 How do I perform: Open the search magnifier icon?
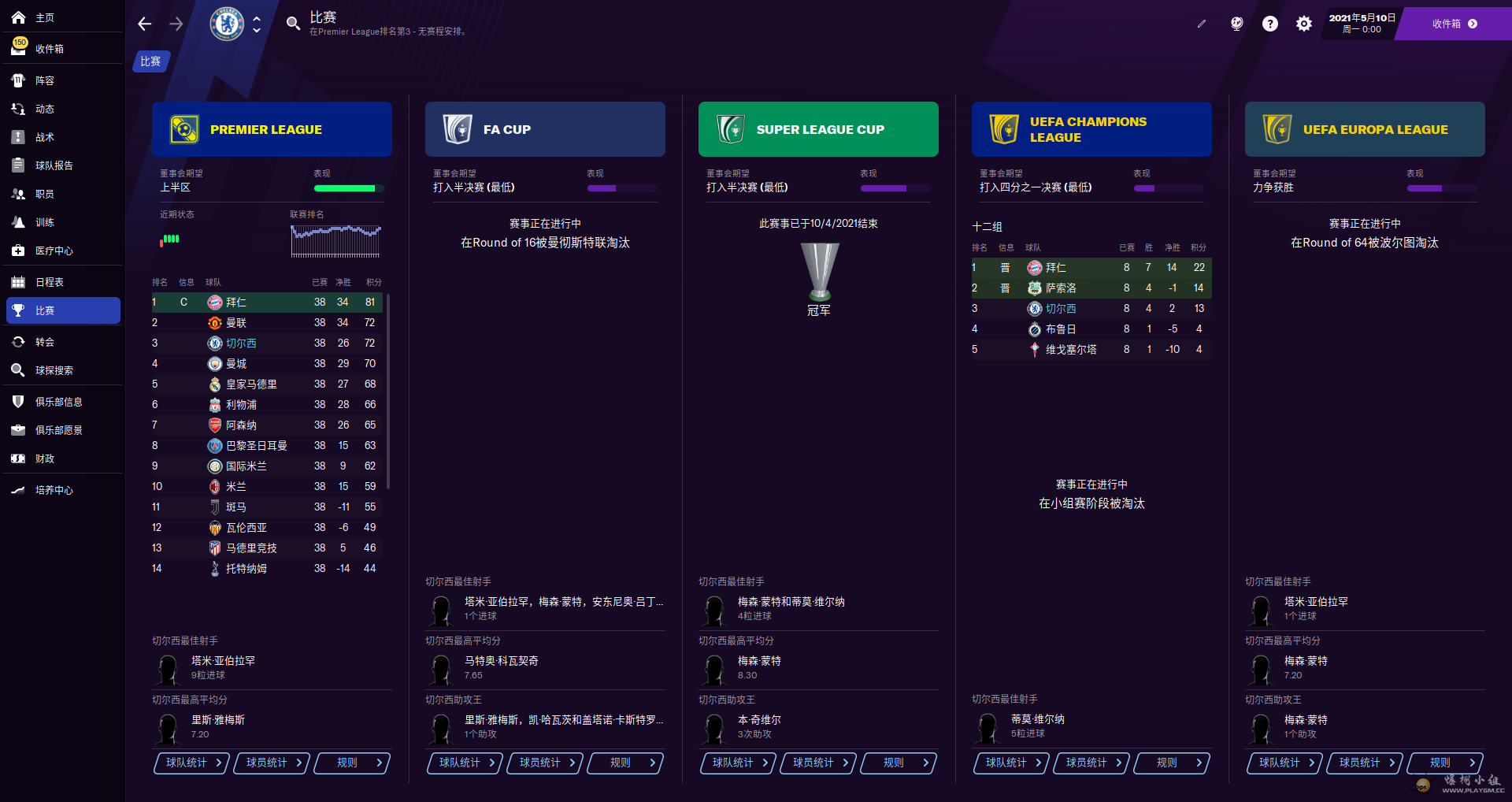pos(293,24)
